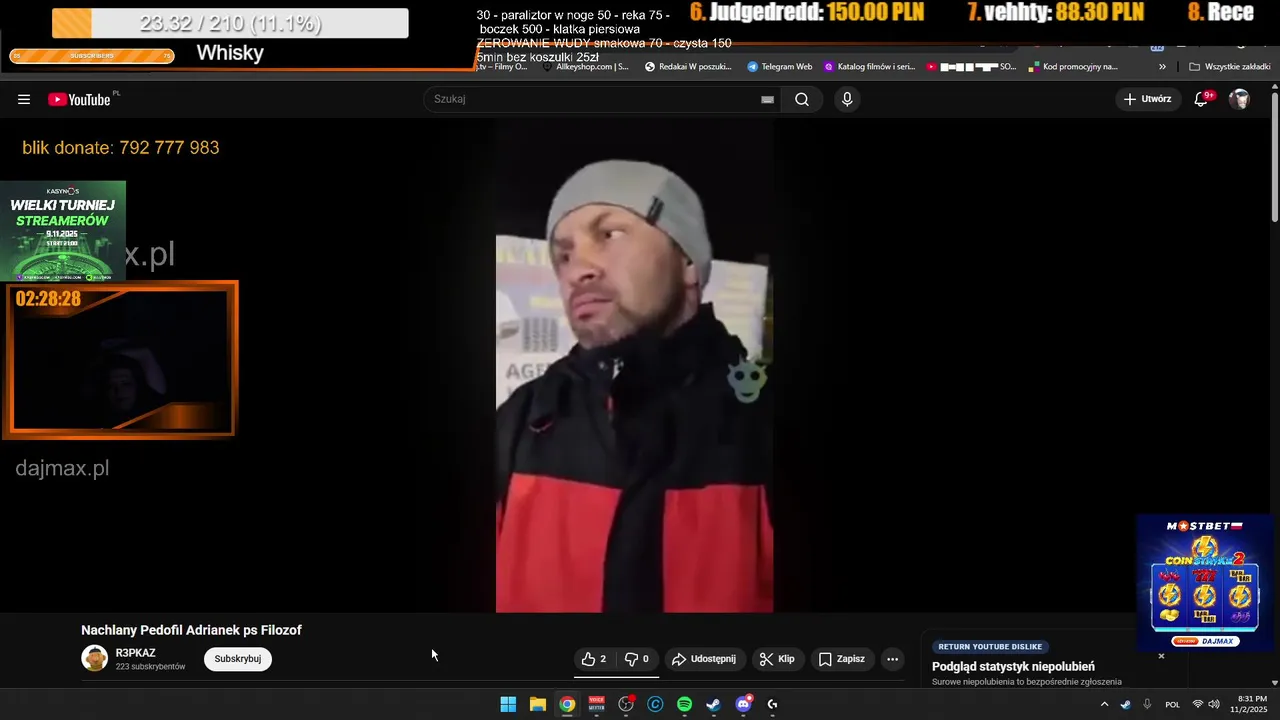Click video title Nachlany Pedofil Adrianek
The height and width of the screenshot is (720, 1280).
pos(191,630)
